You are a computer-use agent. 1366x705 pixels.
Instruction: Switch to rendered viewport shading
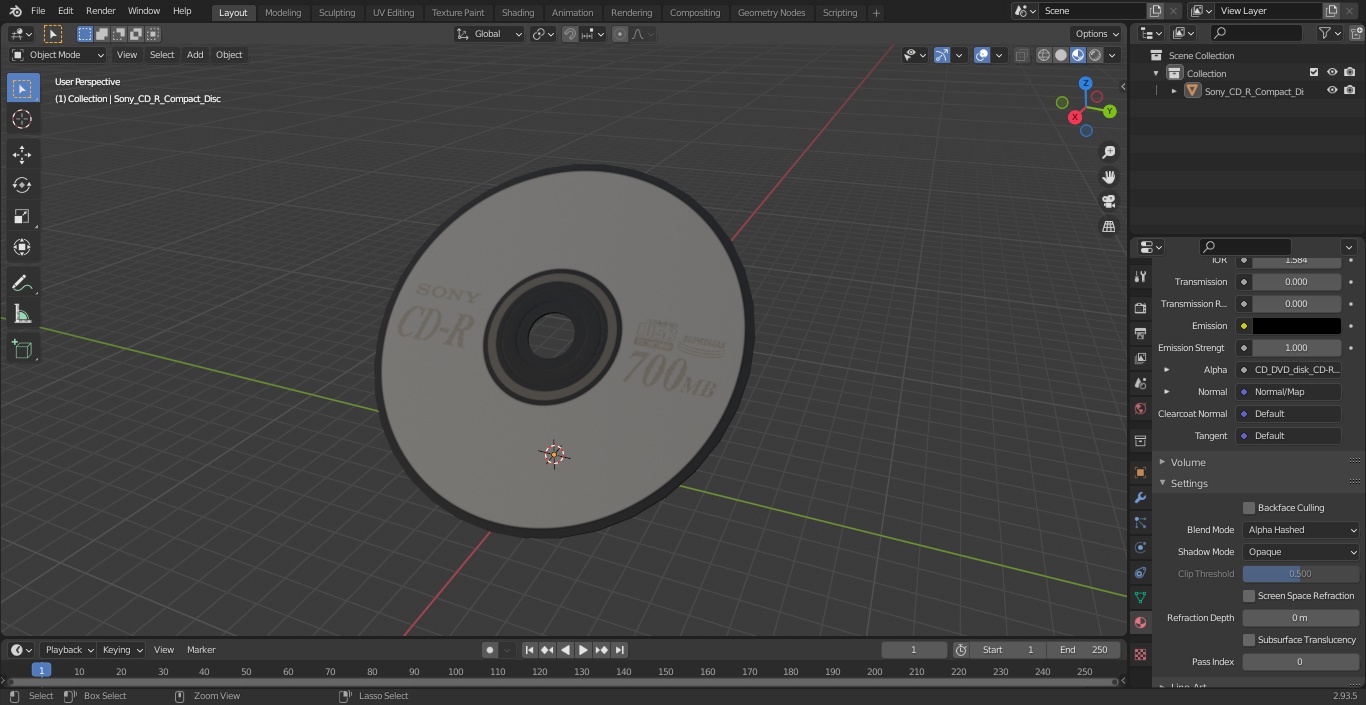click(x=1095, y=55)
